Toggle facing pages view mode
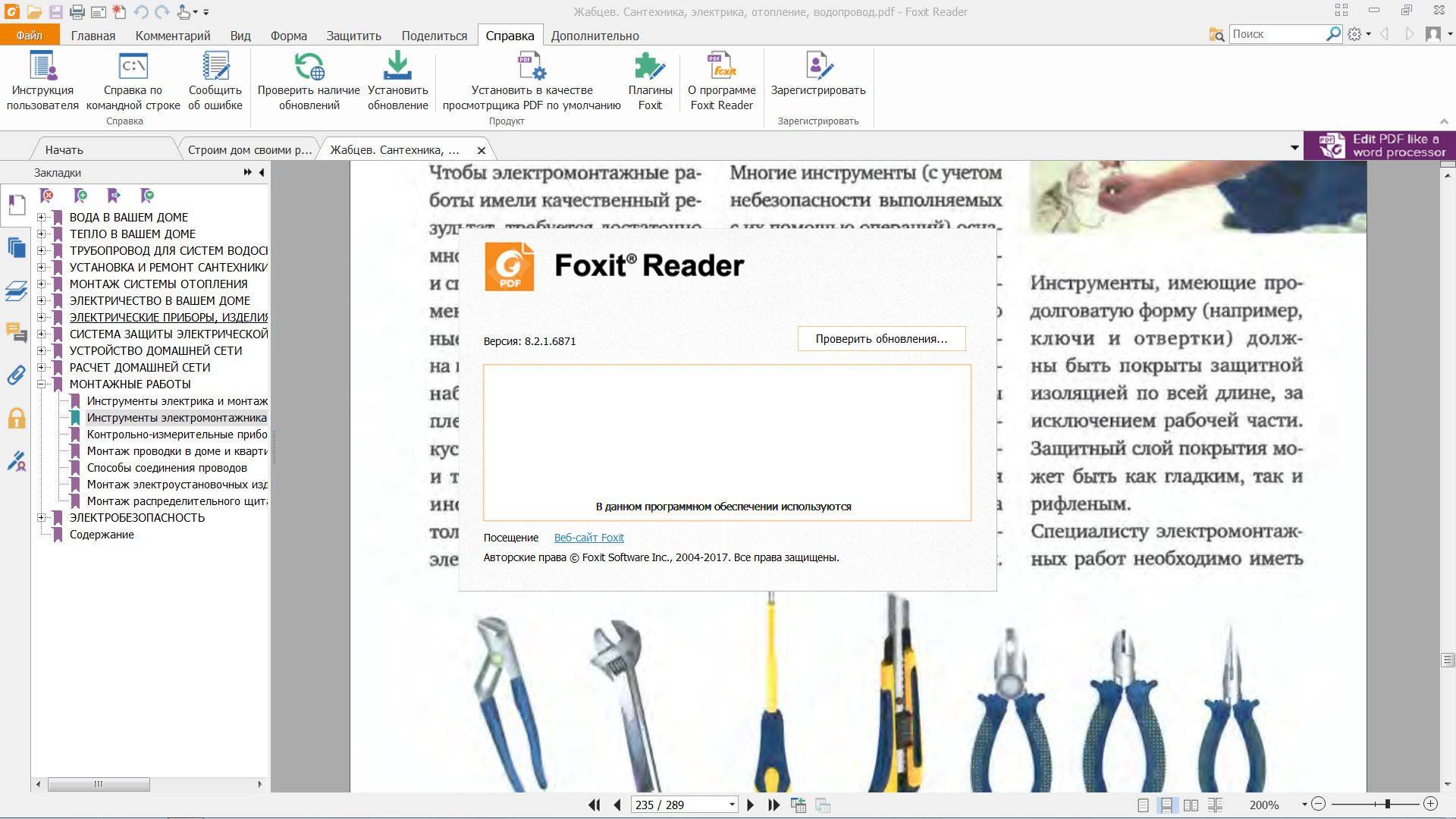The image size is (1456, 819). [x=1191, y=805]
